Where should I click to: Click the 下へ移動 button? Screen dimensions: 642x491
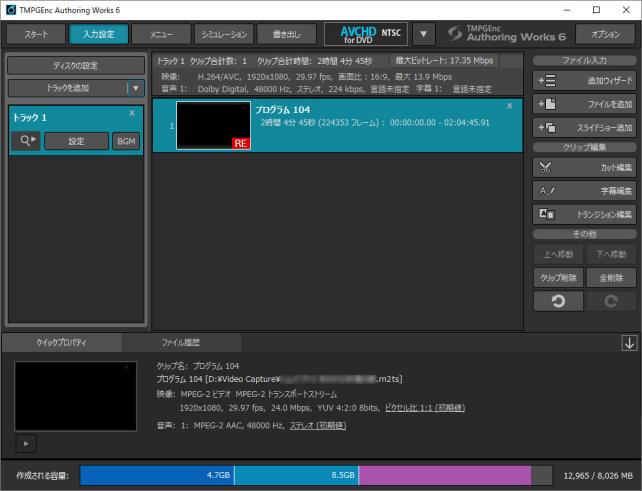[x=611, y=254]
